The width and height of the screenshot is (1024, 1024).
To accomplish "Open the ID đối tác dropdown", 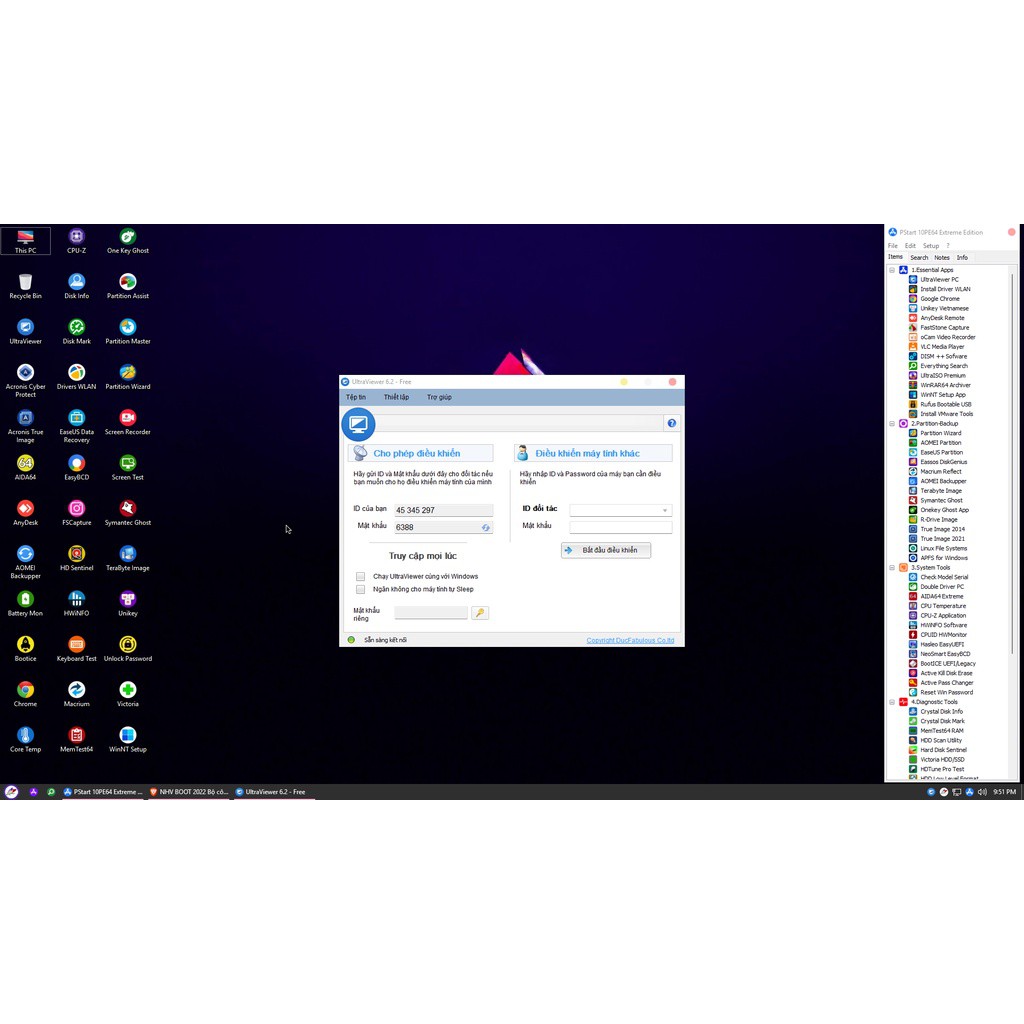I will (x=662, y=509).
